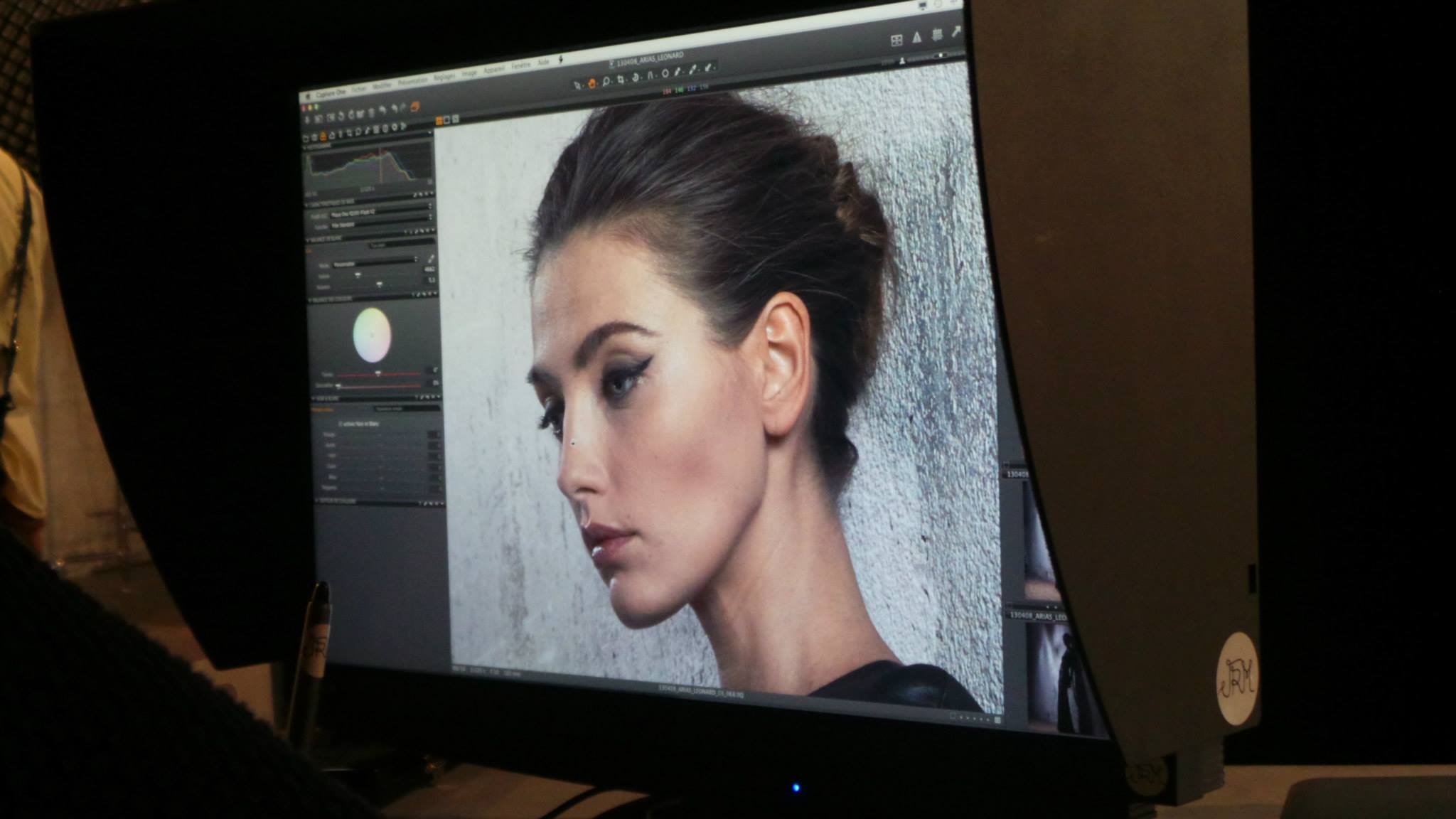Viewport: 1456px width, 819px height.
Task: Collapse the White Balance panel
Action: [308, 240]
